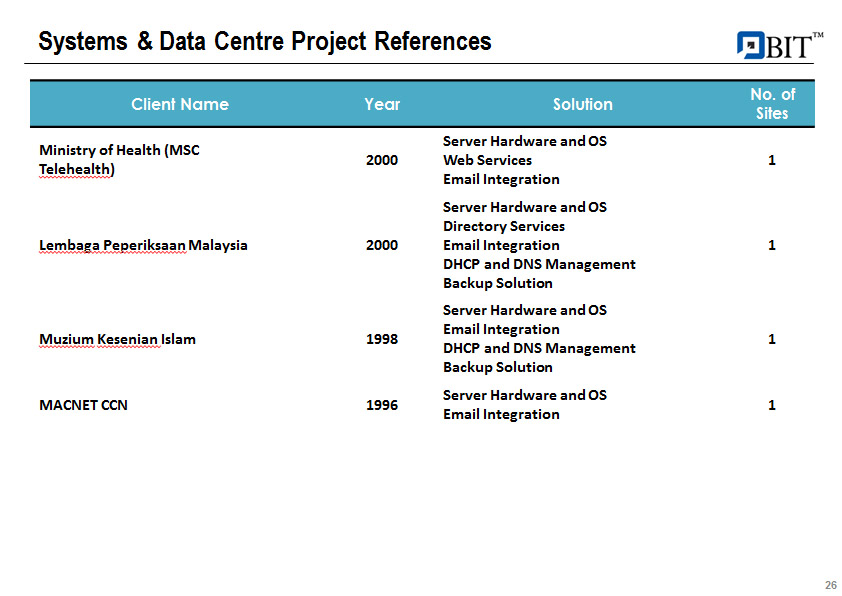The height and width of the screenshot is (596, 842).
Task: Select the Year column header
Action: pyautogui.click(x=382, y=104)
